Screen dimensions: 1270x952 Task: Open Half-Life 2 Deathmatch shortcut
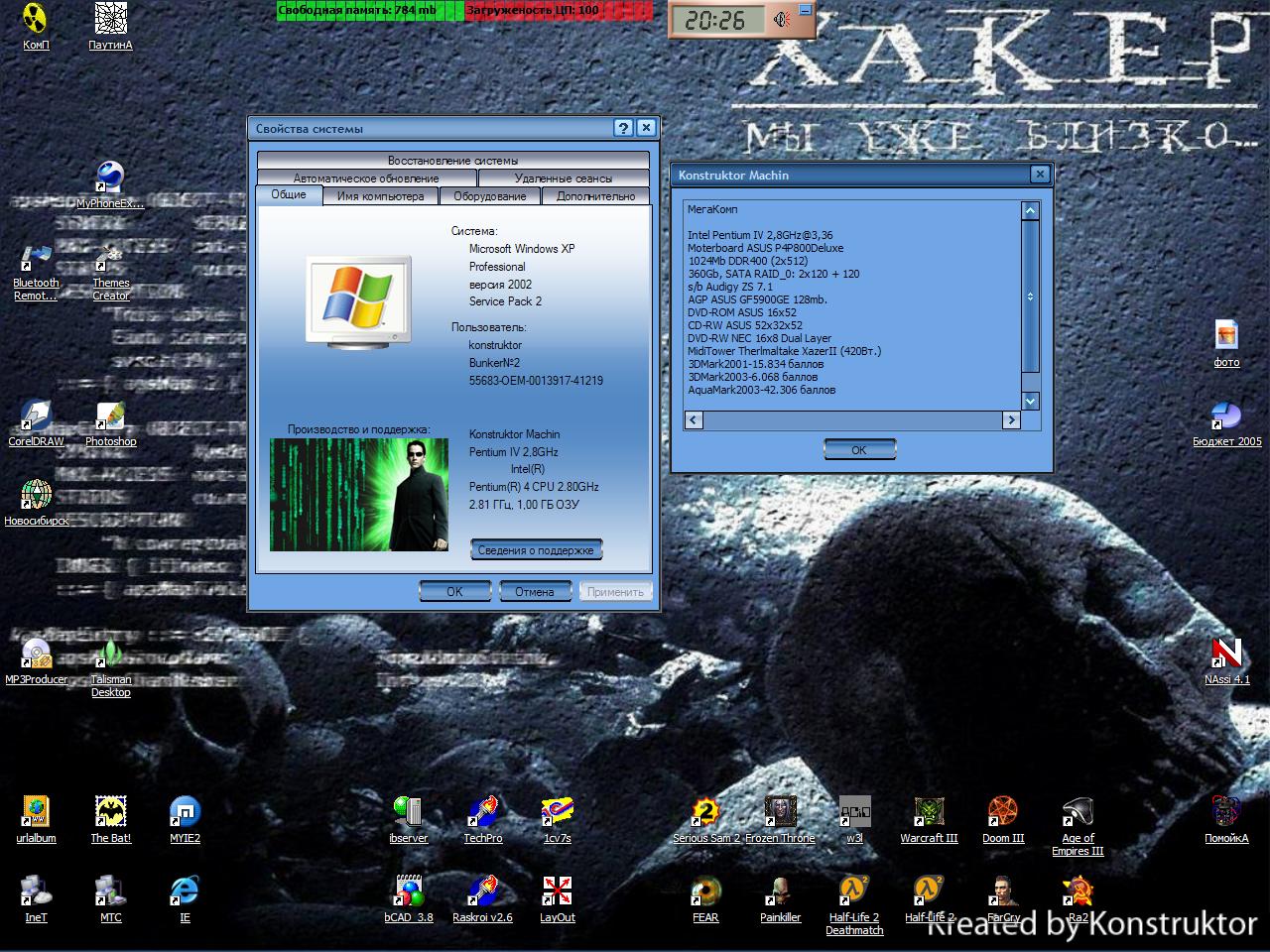(x=854, y=892)
